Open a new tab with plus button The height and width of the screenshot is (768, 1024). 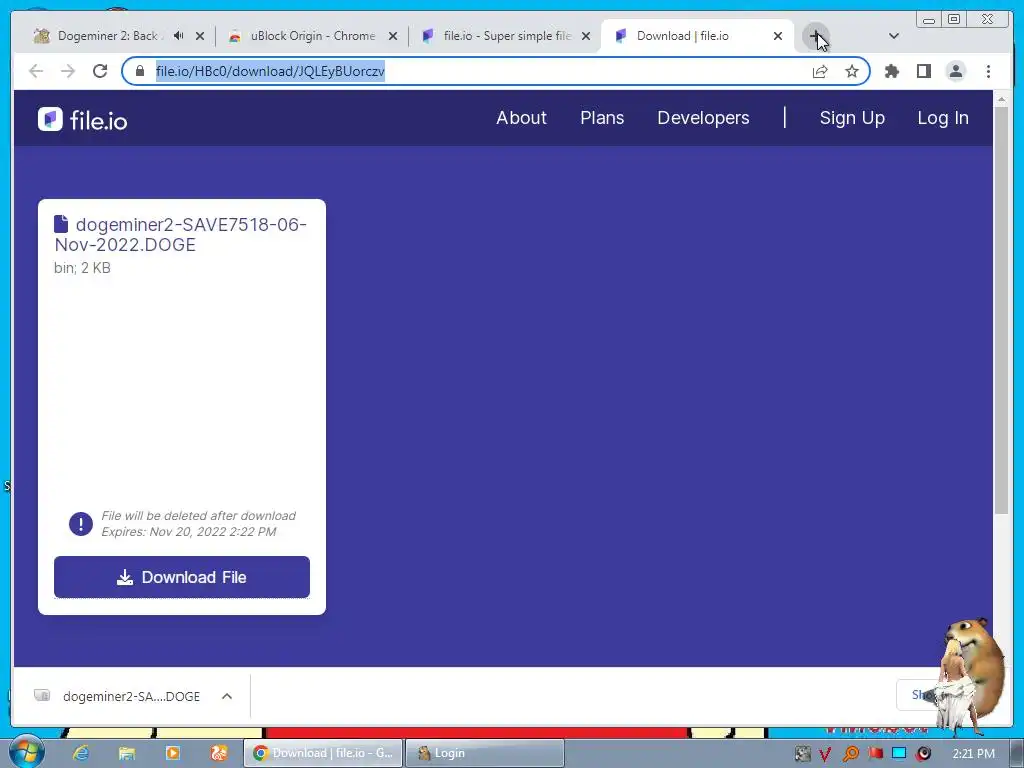click(816, 36)
